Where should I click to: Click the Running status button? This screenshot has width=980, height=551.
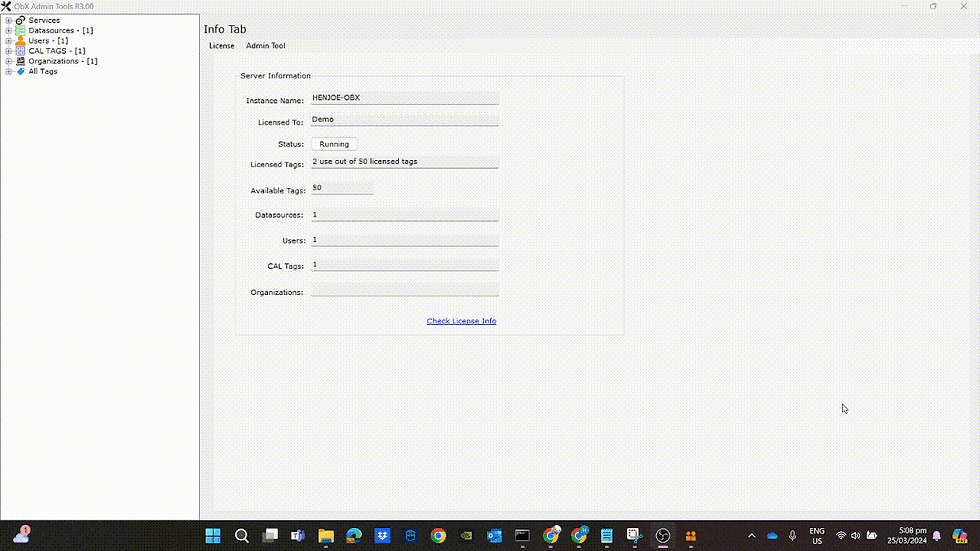click(334, 144)
